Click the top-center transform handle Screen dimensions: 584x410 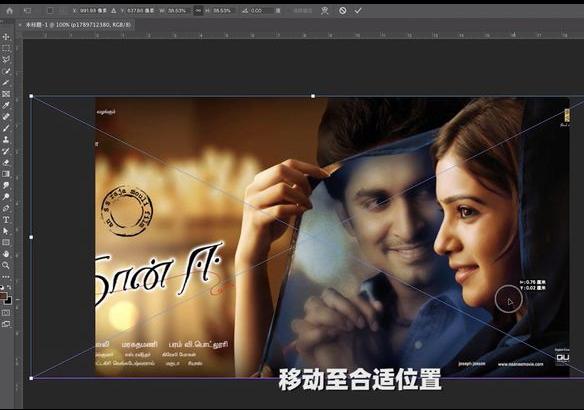tap(313, 96)
